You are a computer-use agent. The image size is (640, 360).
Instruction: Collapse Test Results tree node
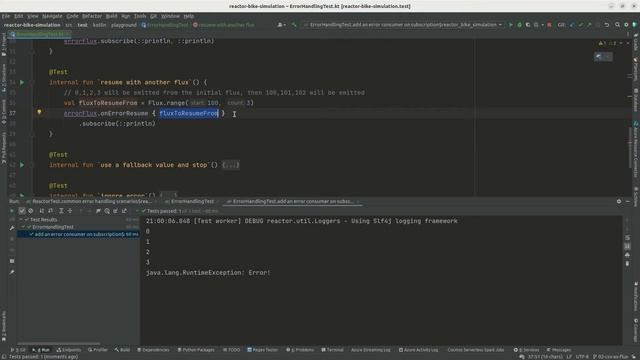(x=21, y=220)
